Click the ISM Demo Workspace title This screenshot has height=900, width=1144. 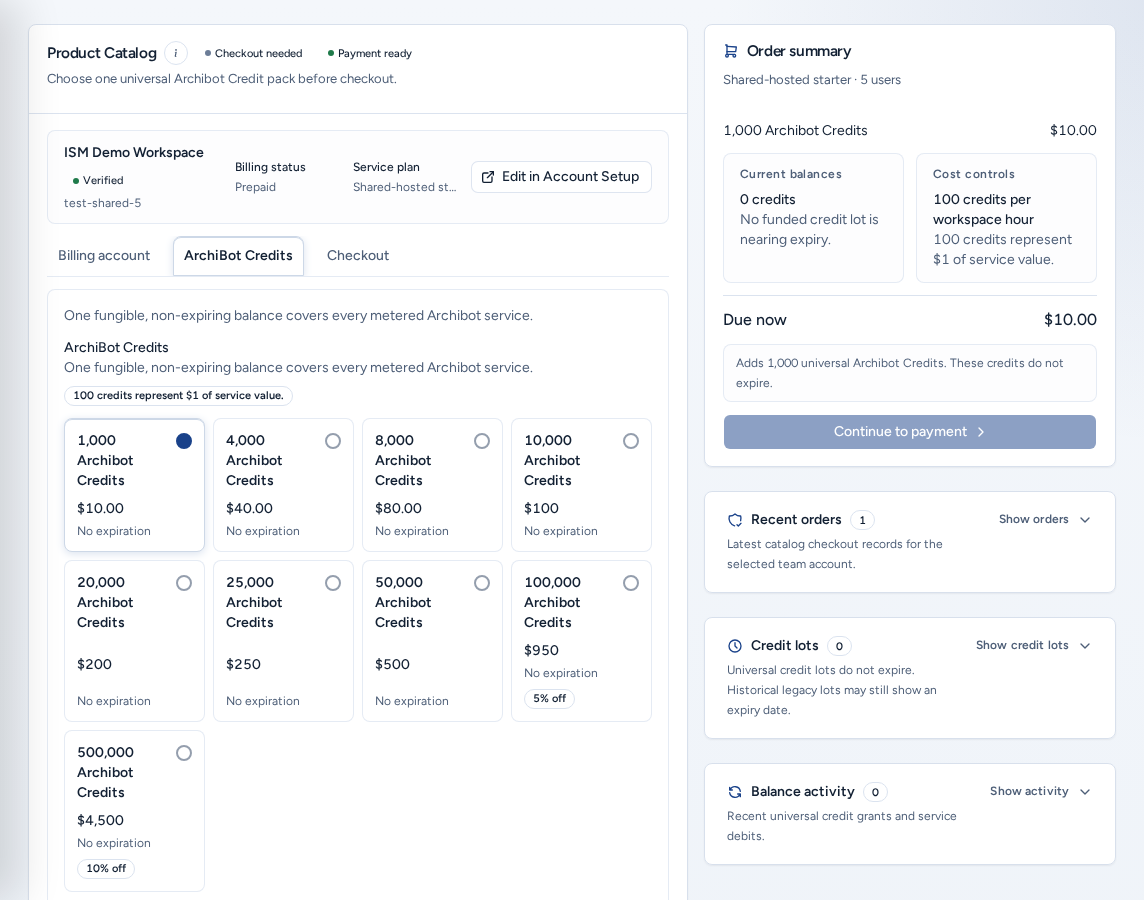[x=134, y=152]
